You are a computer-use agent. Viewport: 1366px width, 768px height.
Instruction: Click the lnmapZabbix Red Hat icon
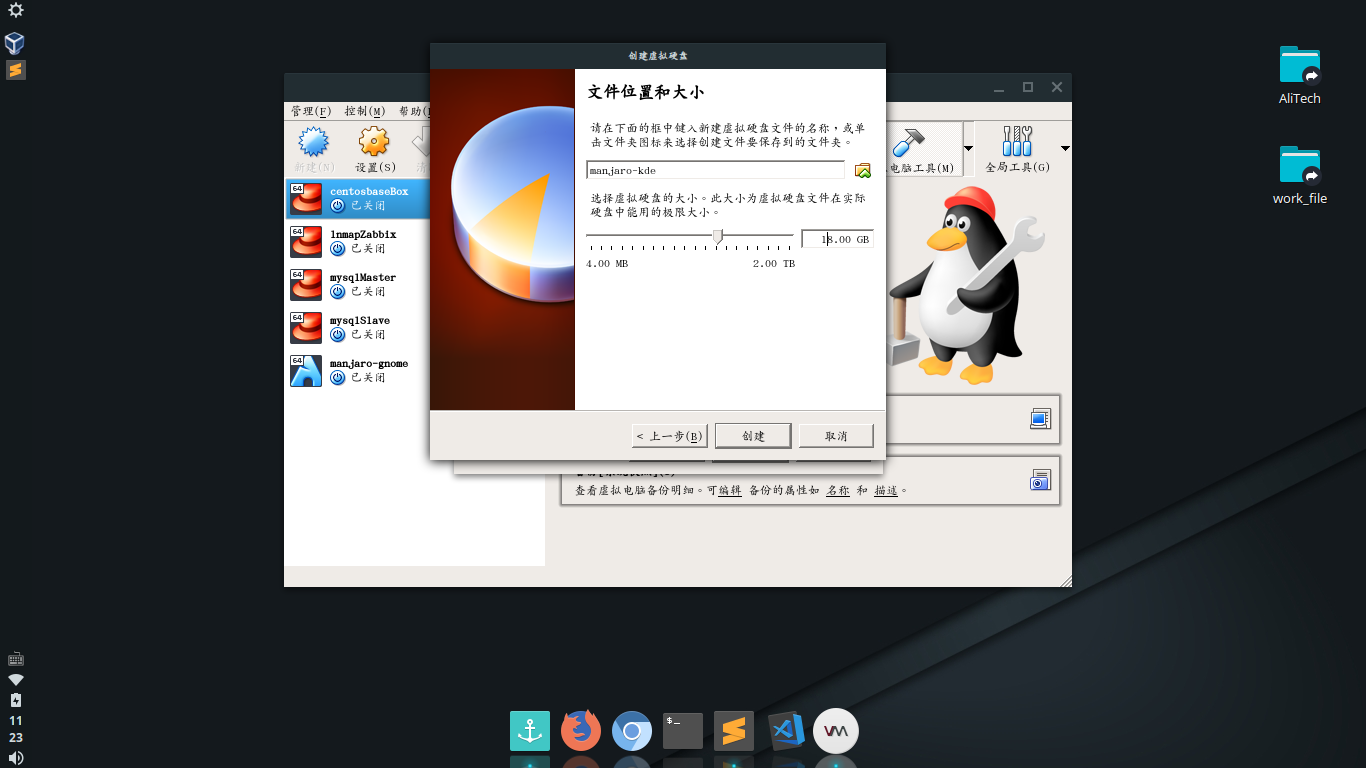click(x=306, y=242)
